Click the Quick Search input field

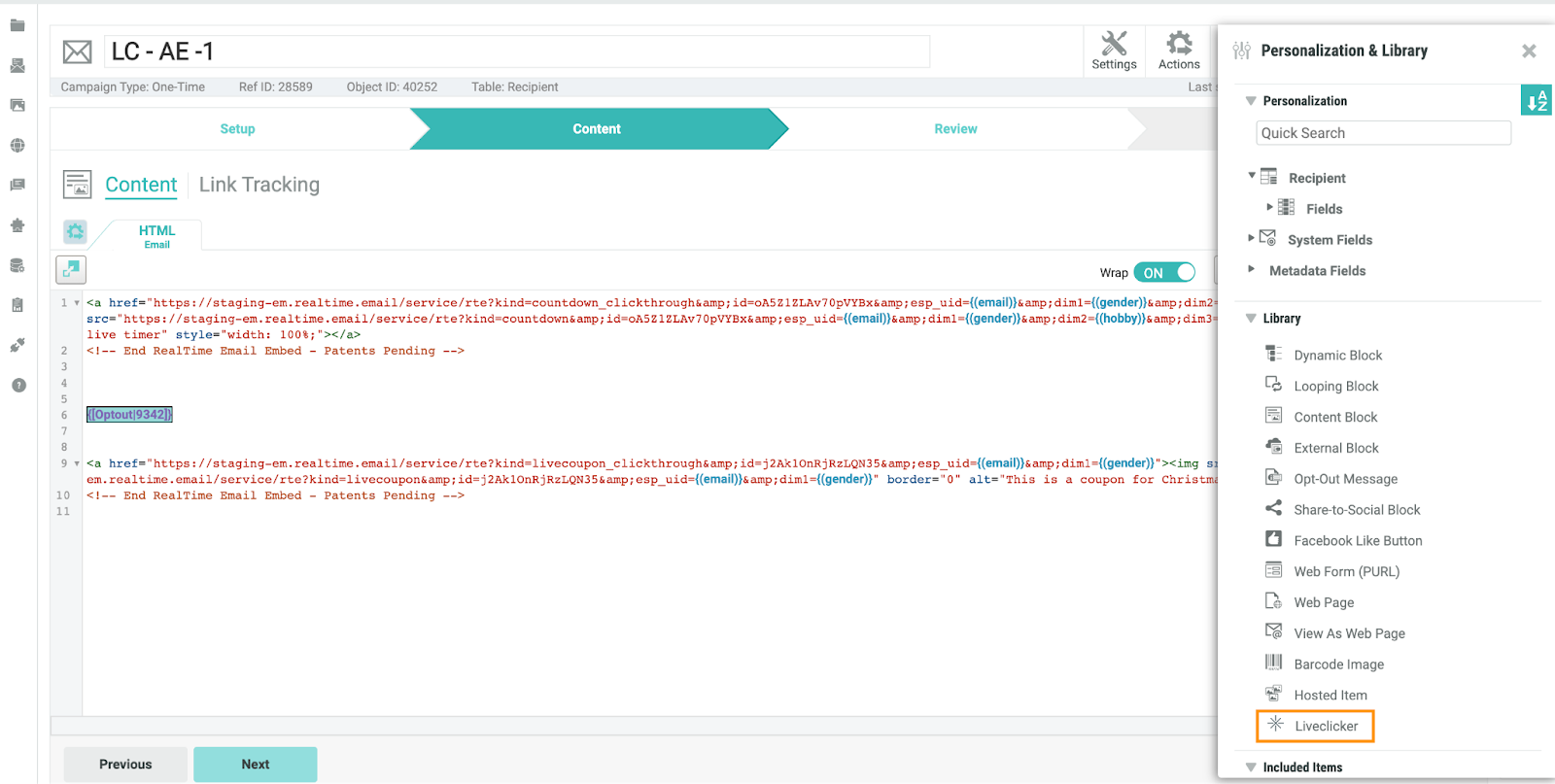pyautogui.click(x=1382, y=133)
